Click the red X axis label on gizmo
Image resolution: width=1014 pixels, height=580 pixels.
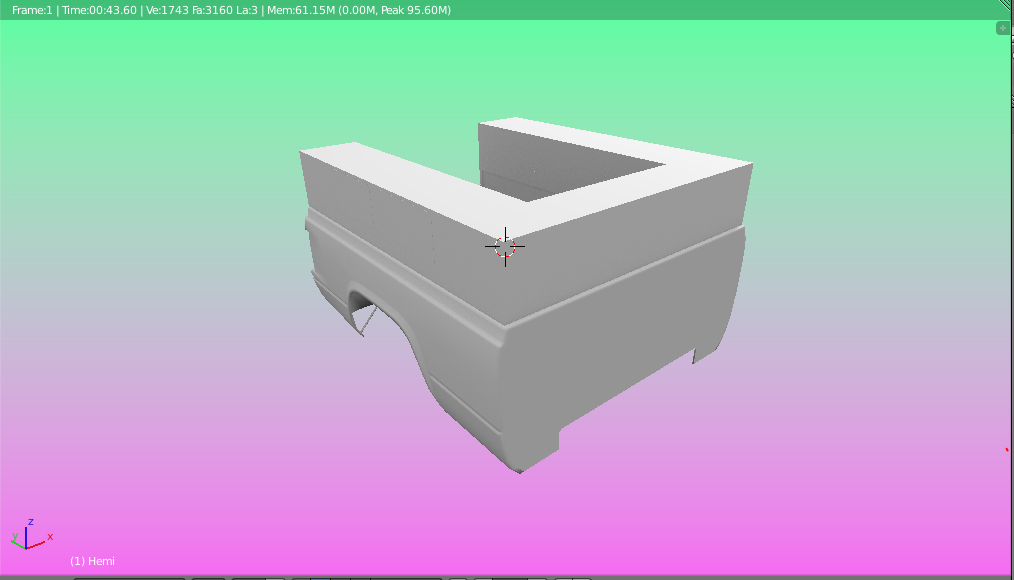point(50,537)
